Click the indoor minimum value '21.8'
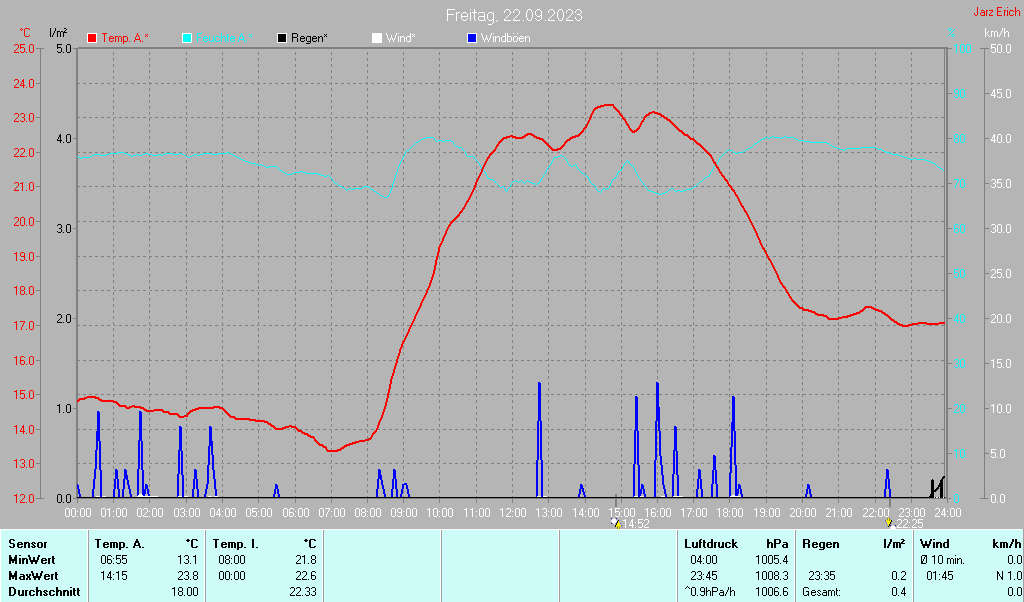The width and height of the screenshot is (1024, 602). coord(306,560)
